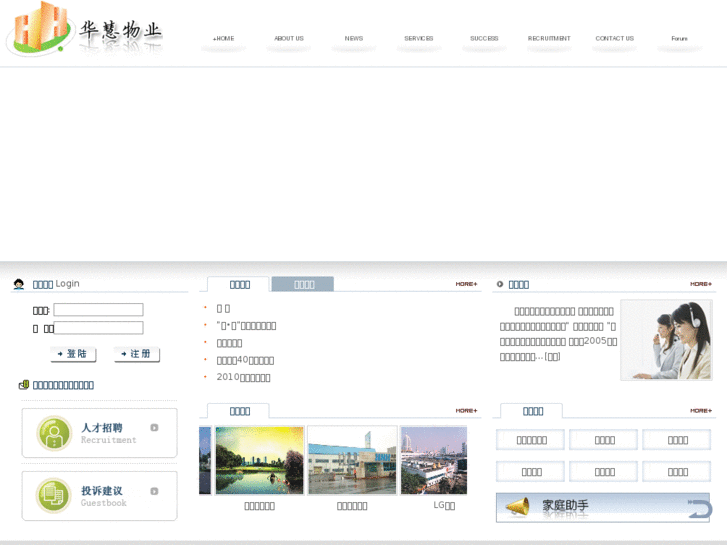The height and width of the screenshot is (545, 727).
Task: Click the icon beside the blue link under login
Action: pos(24,385)
